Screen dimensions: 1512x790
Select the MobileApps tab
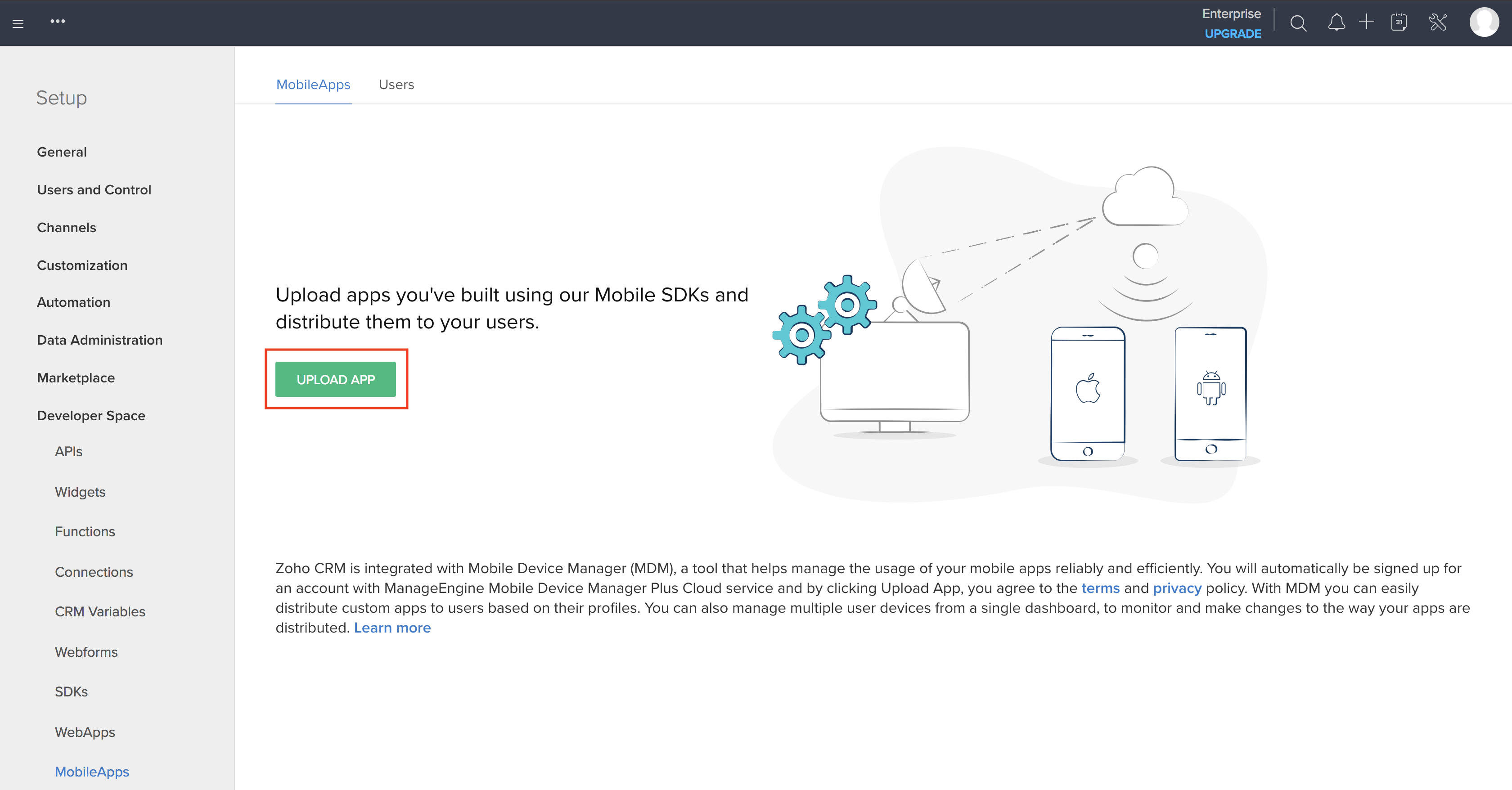313,85
